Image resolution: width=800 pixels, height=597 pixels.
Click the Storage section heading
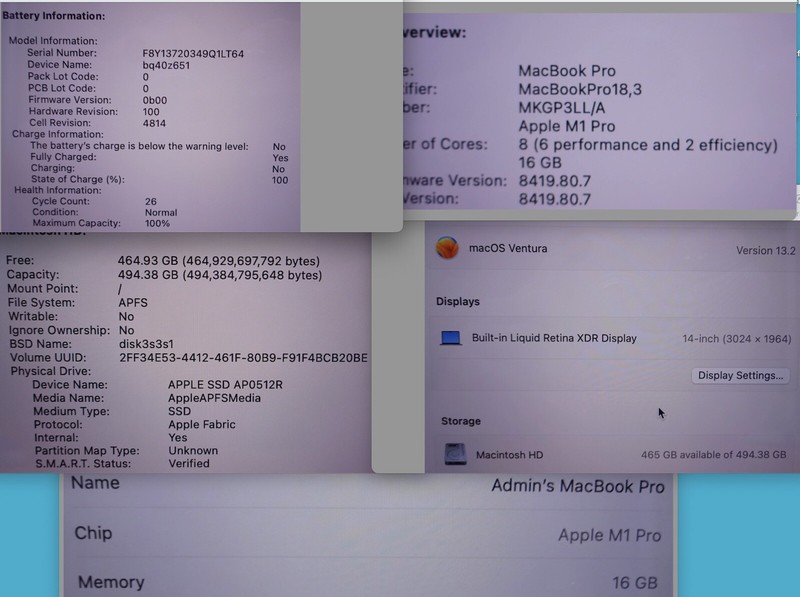(x=461, y=421)
